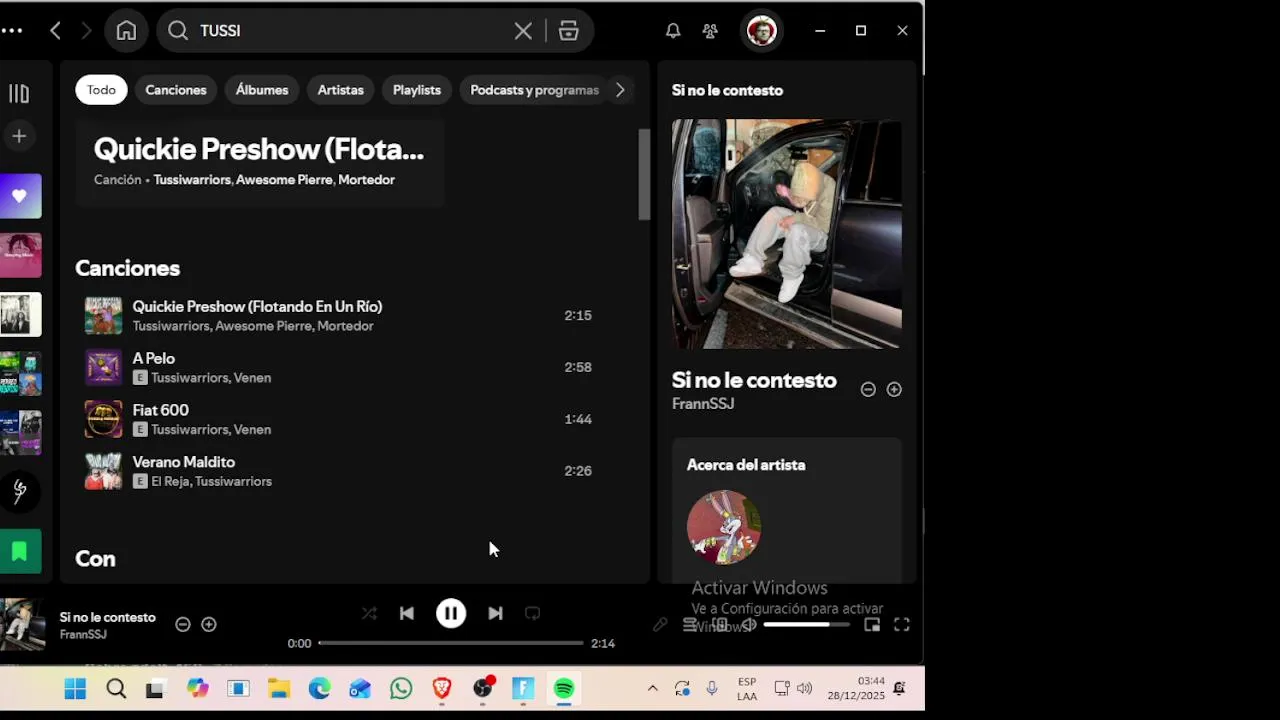Open the Acerca del artista avatar

tap(724, 527)
